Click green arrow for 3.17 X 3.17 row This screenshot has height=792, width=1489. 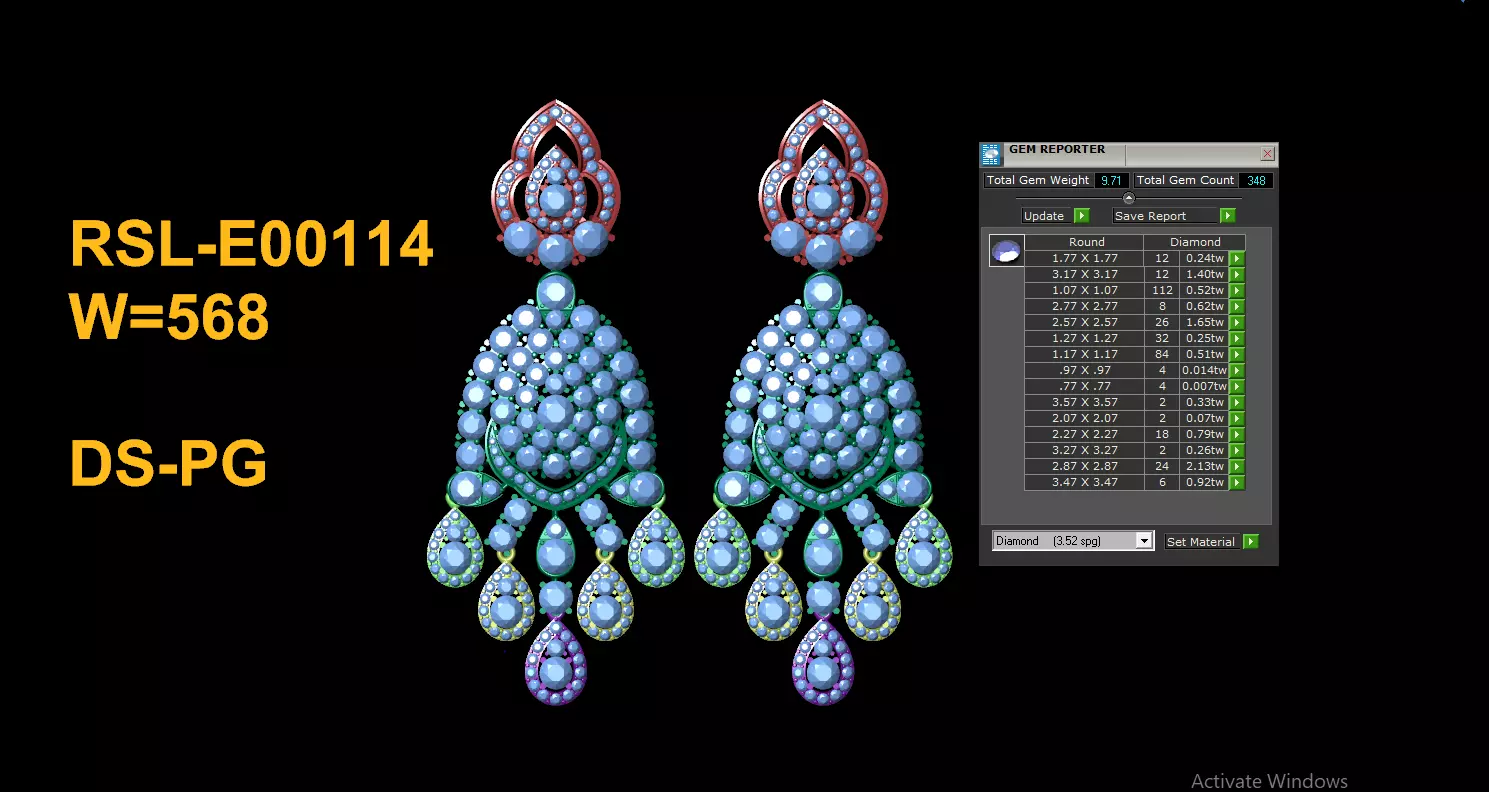click(1236, 274)
